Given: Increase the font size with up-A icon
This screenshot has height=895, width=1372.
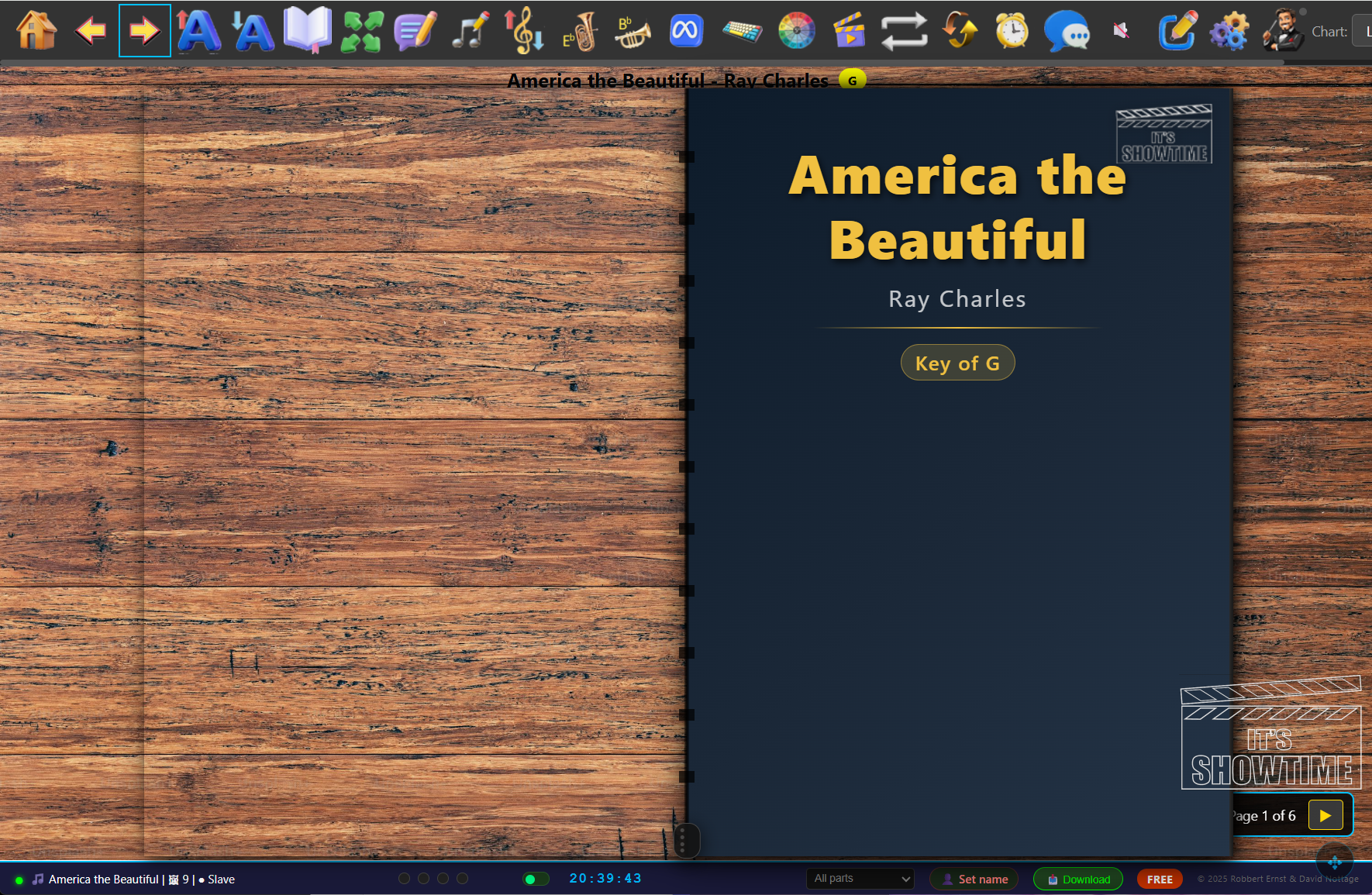Looking at the screenshot, I should click(198, 31).
